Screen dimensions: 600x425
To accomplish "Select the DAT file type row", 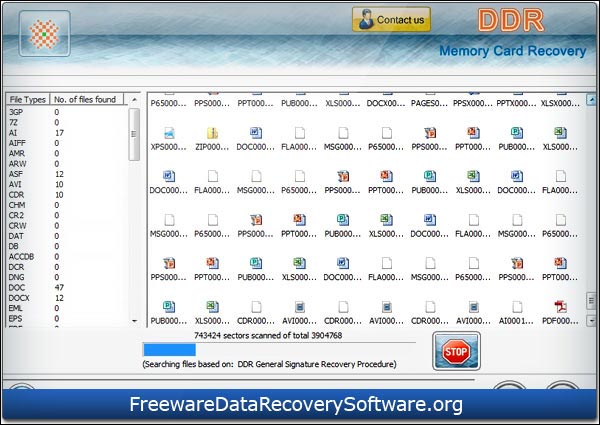I will coord(67,236).
